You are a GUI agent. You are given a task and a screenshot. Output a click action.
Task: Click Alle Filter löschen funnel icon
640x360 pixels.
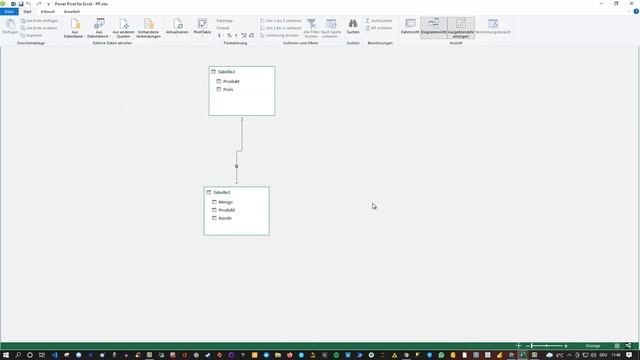311,24
